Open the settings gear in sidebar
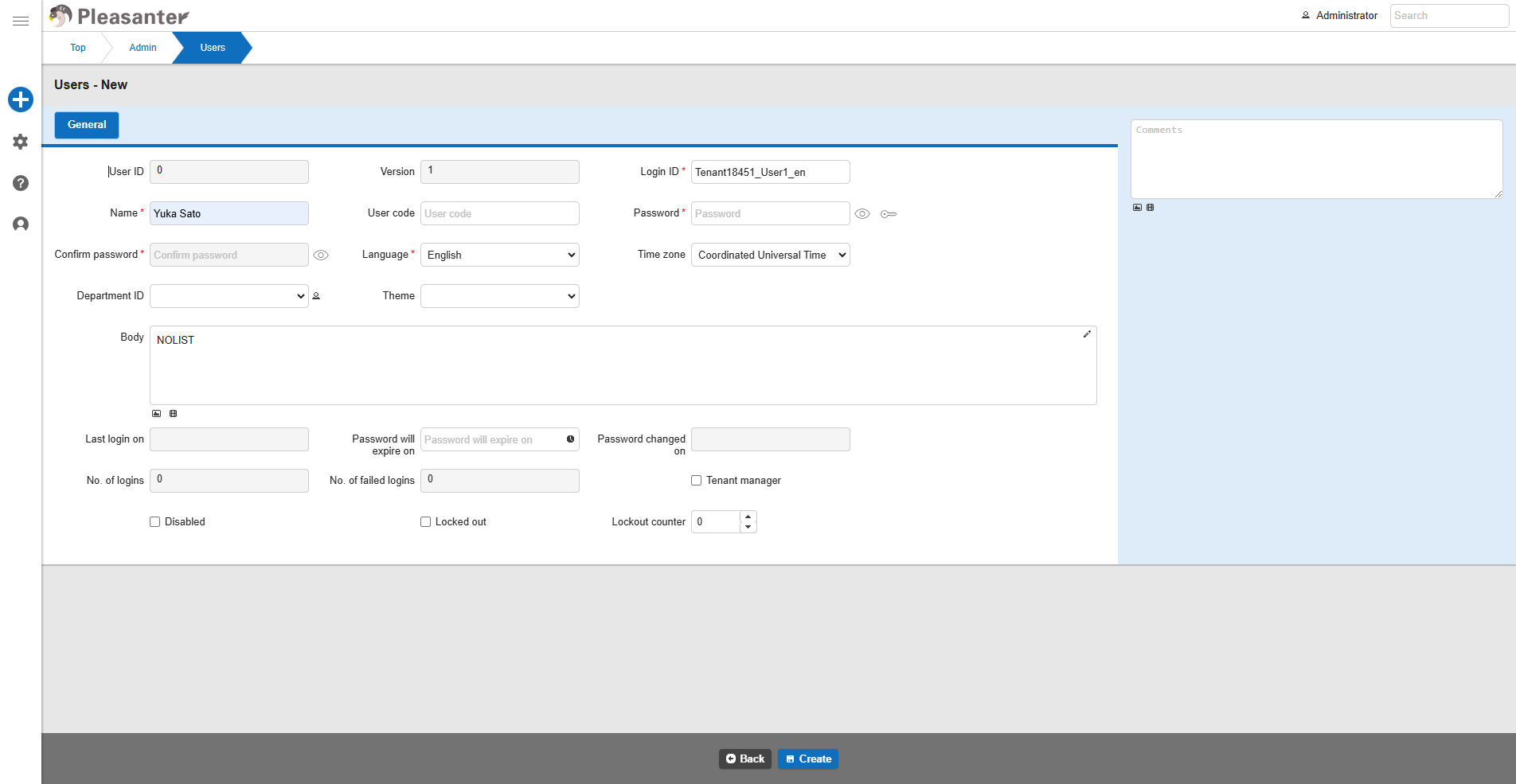 pyautogui.click(x=21, y=142)
